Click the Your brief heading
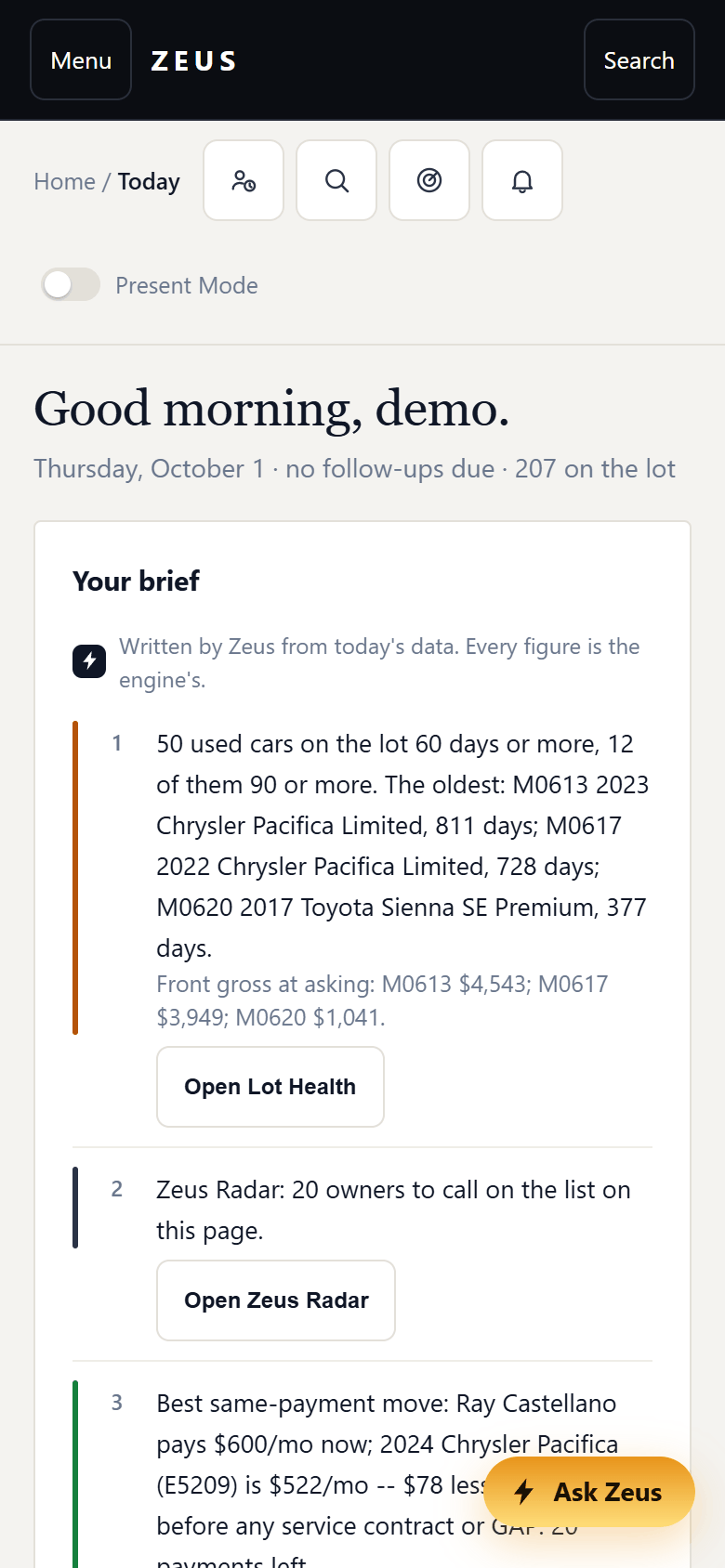Viewport: 725px width, 1568px height. (x=136, y=581)
